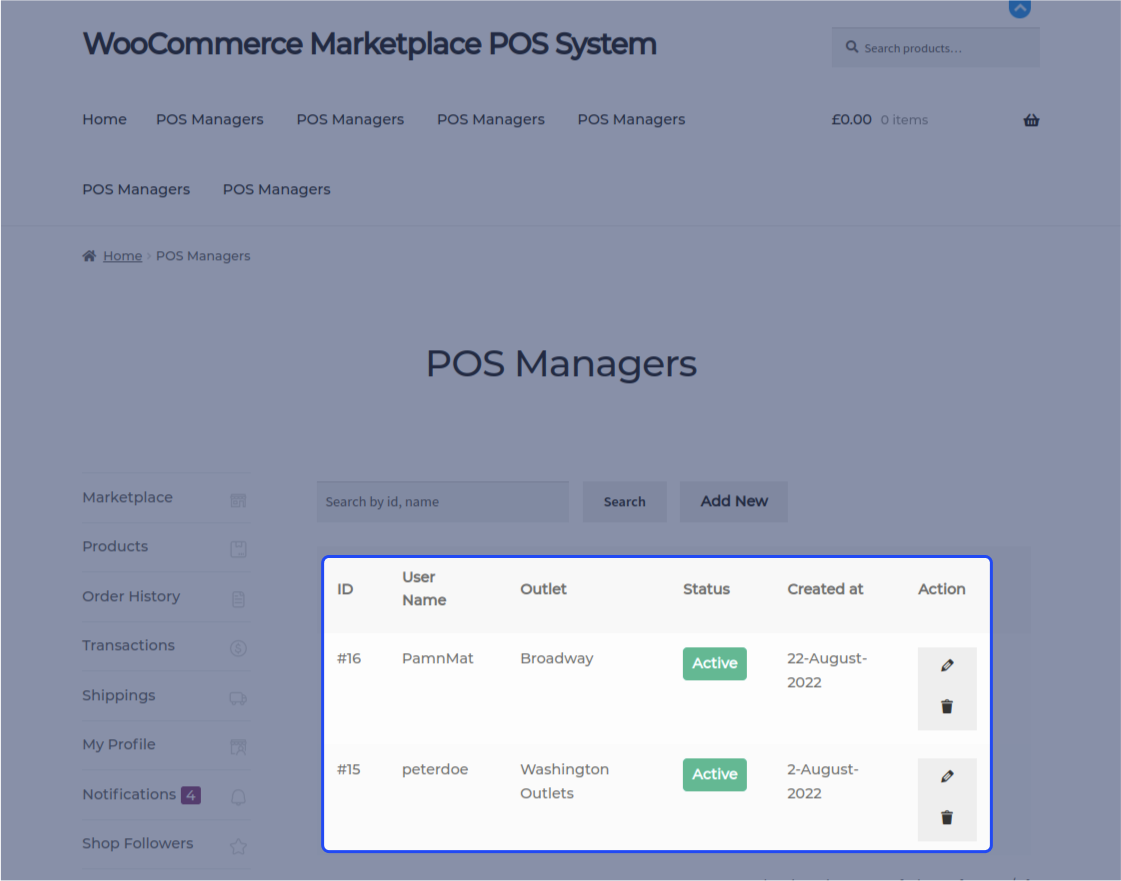The width and height of the screenshot is (1121, 881).
Task: Click the ID cell #16
Action: (x=349, y=658)
